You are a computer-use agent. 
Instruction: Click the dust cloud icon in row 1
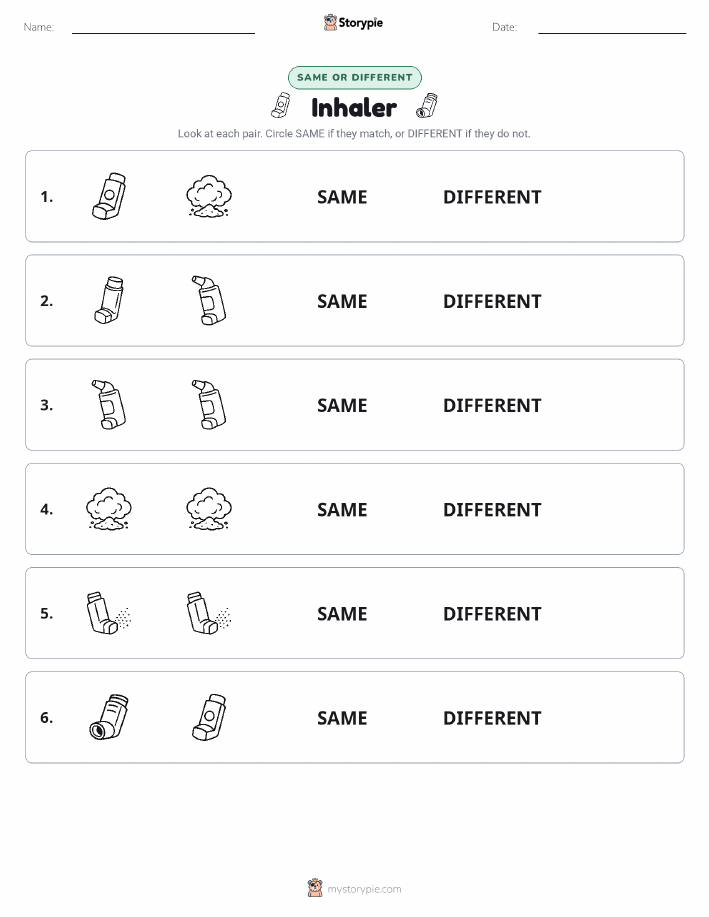(209, 196)
